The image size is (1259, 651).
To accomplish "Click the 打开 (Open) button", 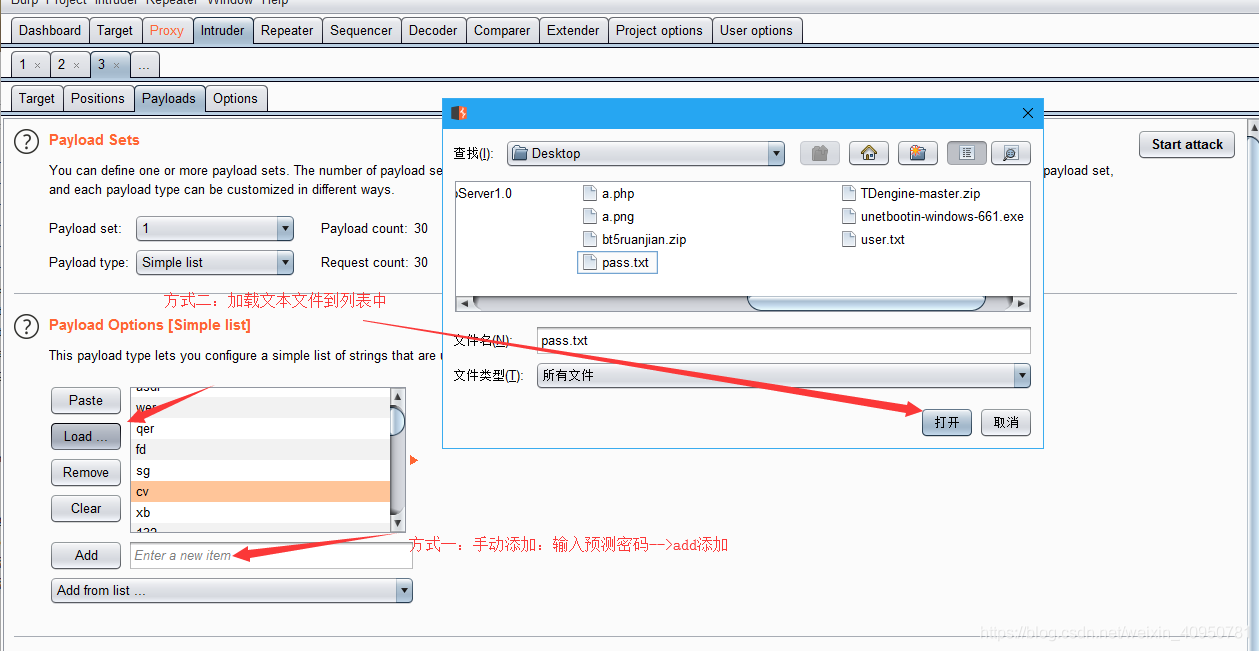I will [947, 422].
